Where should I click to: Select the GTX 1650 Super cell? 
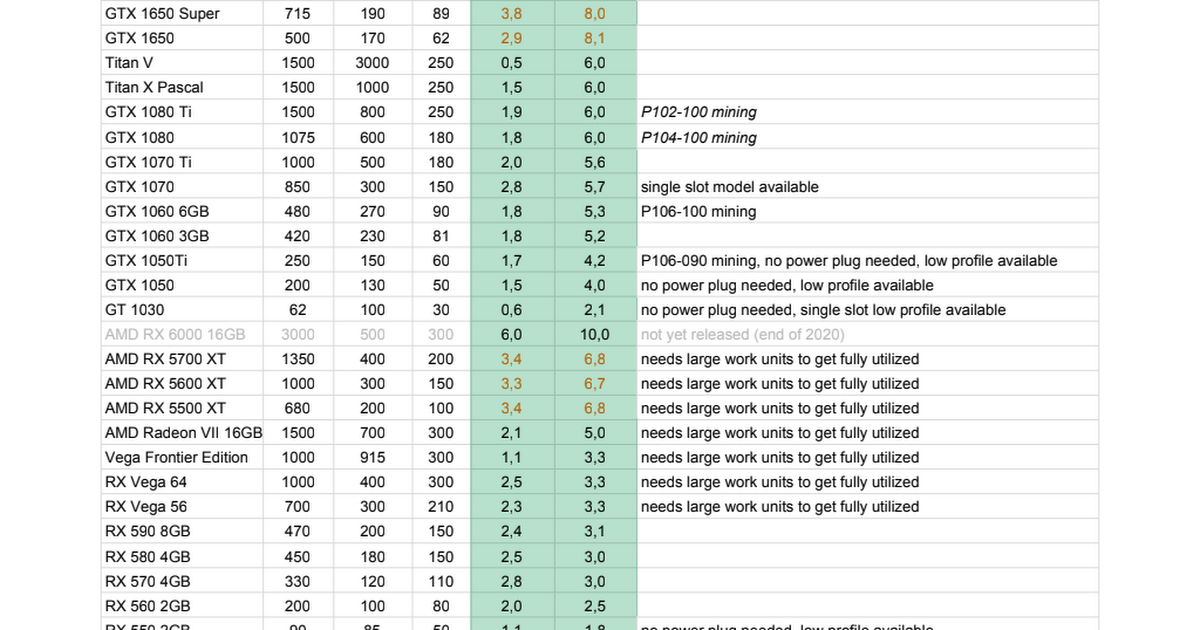click(182, 14)
